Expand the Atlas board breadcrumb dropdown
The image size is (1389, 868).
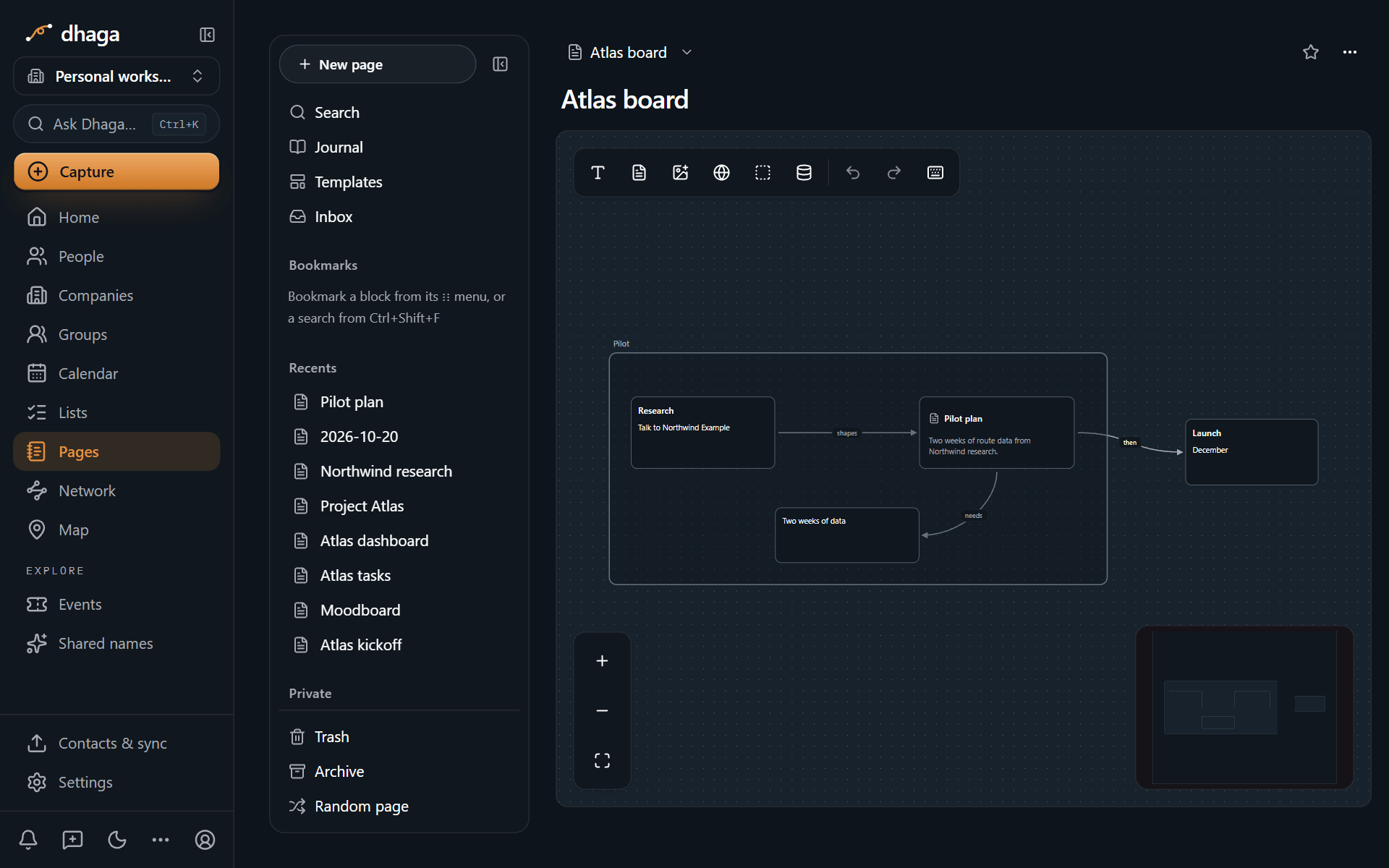687,52
